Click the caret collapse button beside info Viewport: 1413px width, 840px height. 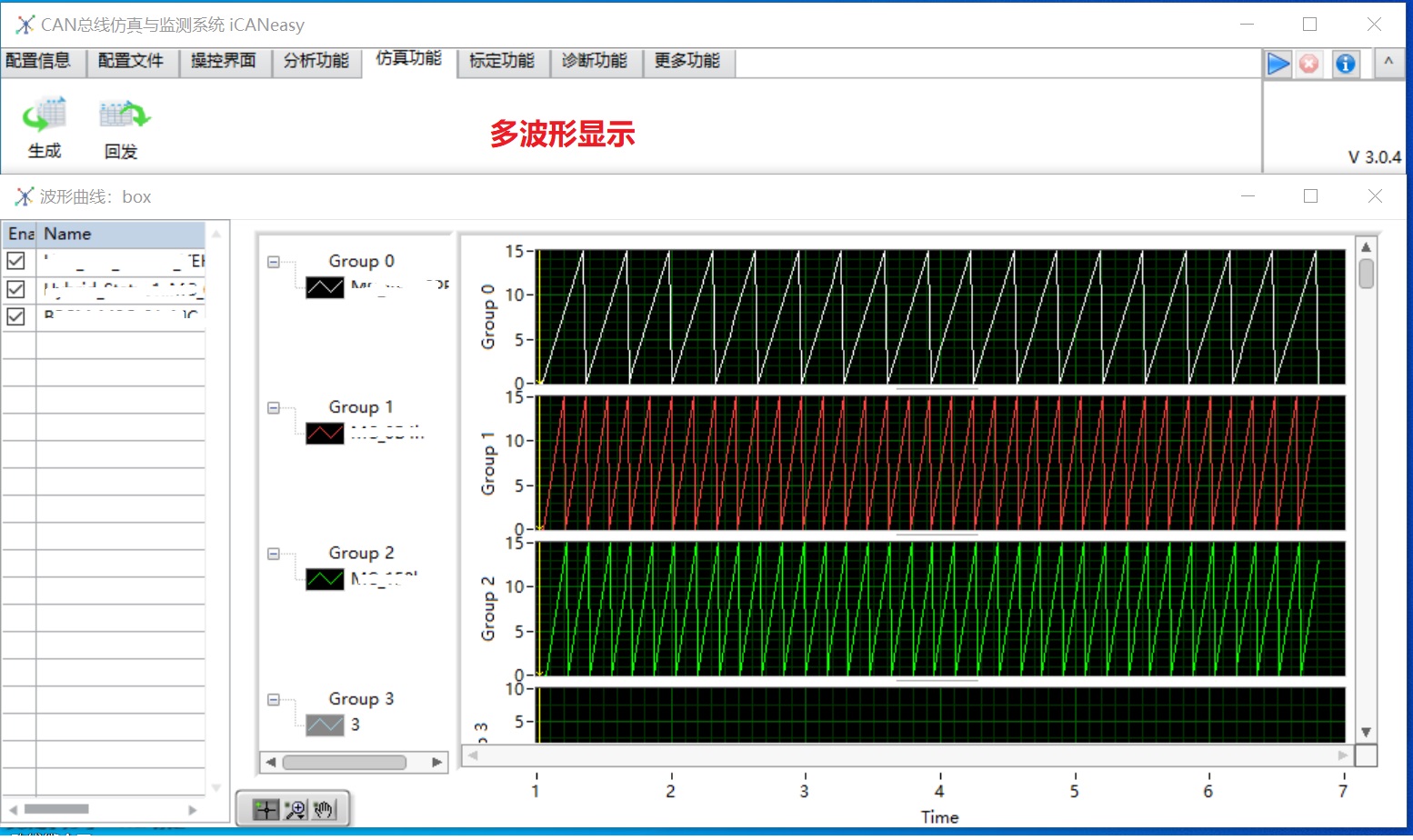[1388, 63]
